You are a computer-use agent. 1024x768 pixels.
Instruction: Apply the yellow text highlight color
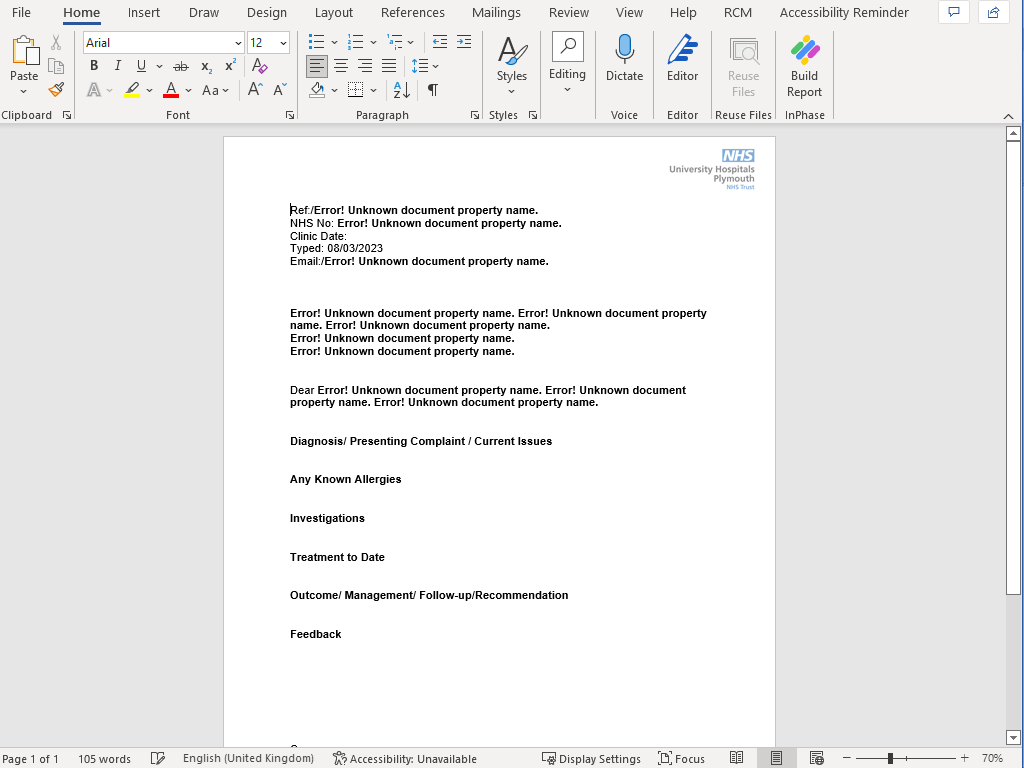tap(132, 90)
